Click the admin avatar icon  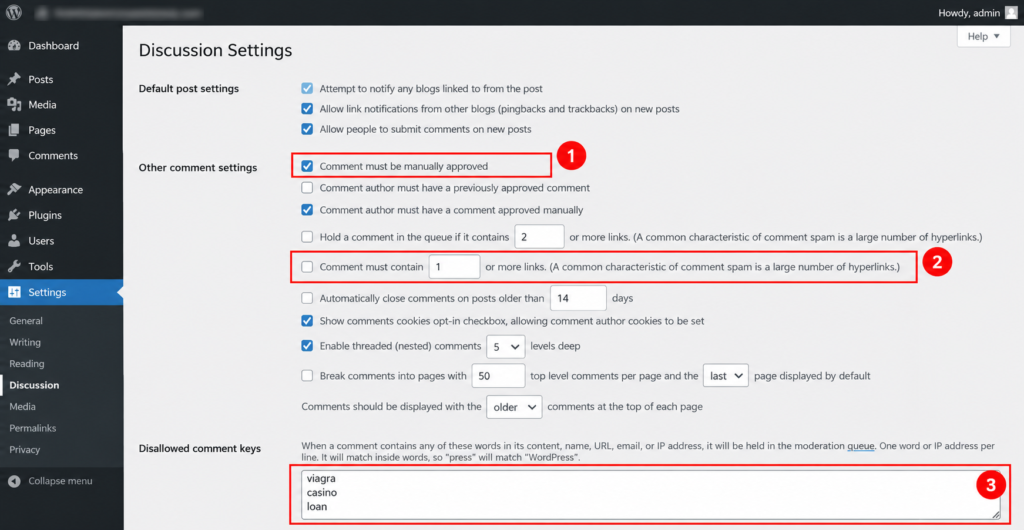tap(1011, 12)
